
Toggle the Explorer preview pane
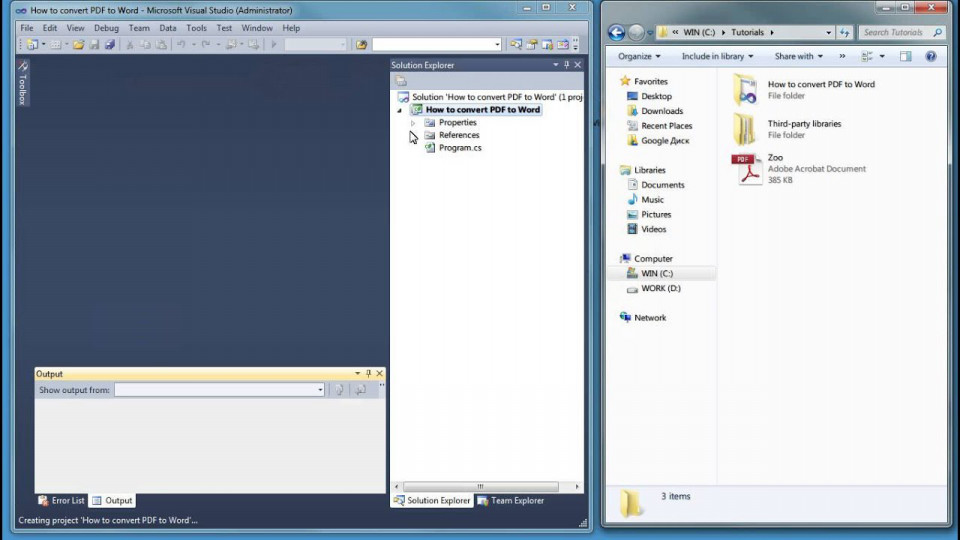click(906, 56)
